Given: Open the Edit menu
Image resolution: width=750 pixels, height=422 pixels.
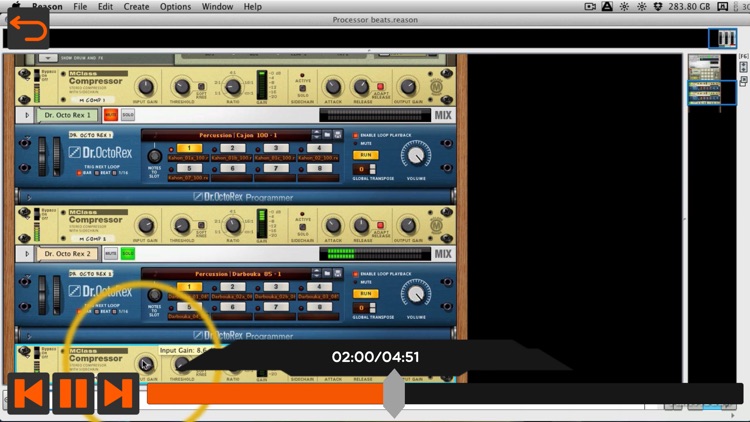Looking at the screenshot, I should 105,7.
